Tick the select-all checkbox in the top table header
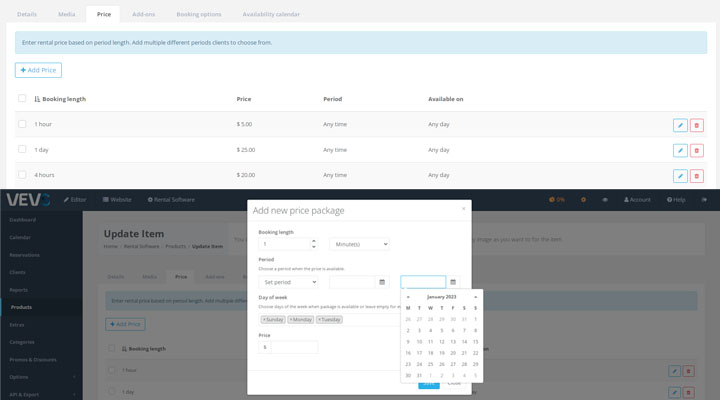720x400 pixels. 22,98
